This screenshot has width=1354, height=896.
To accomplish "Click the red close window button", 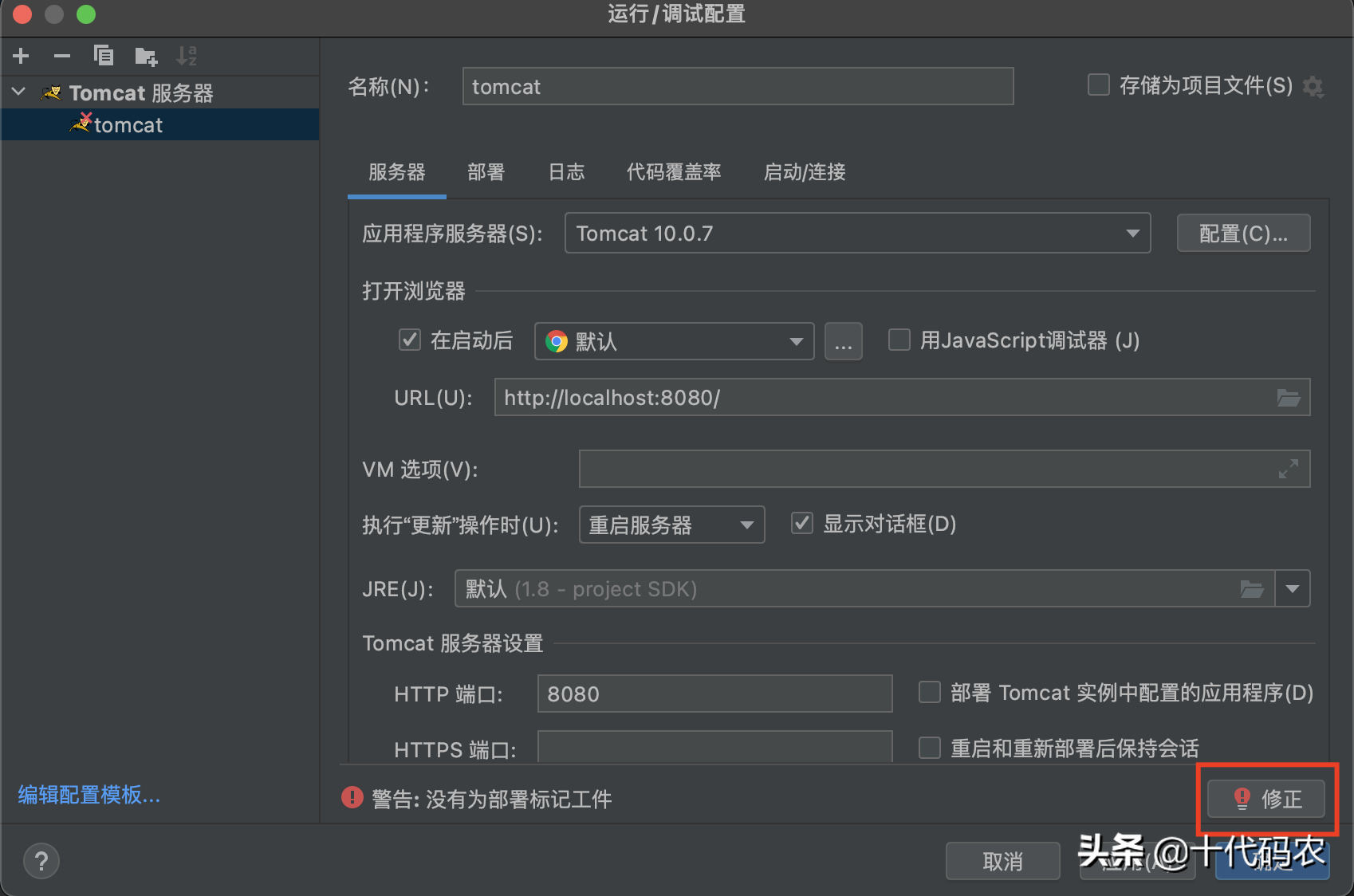I will point(22,14).
